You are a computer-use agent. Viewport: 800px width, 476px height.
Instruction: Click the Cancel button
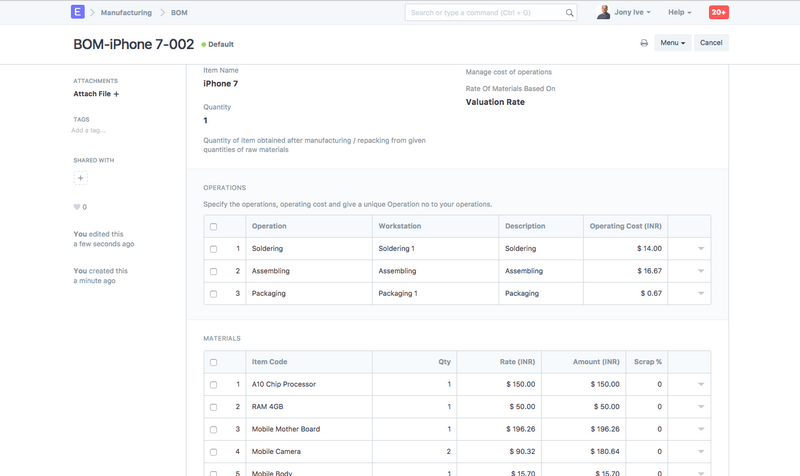pyautogui.click(x=711, y=43)
